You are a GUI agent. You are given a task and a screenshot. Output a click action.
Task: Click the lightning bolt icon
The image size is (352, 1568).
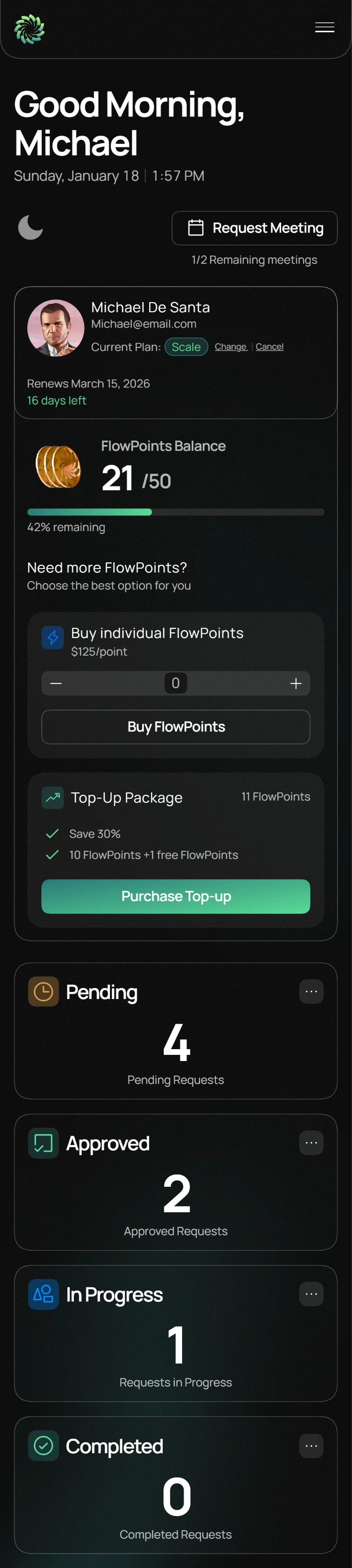tap(52, 637)
